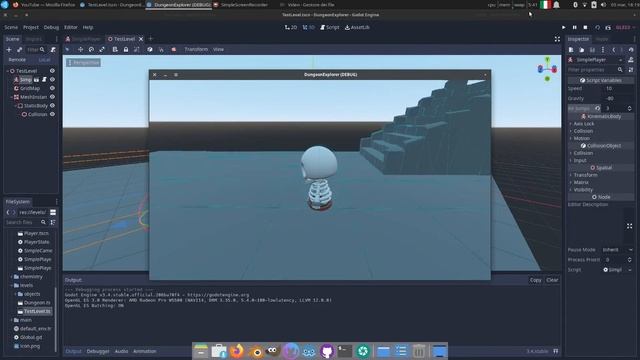640x360 pixels.
Task: Click the use local space cube icon
Action: [x=150, y=49]
